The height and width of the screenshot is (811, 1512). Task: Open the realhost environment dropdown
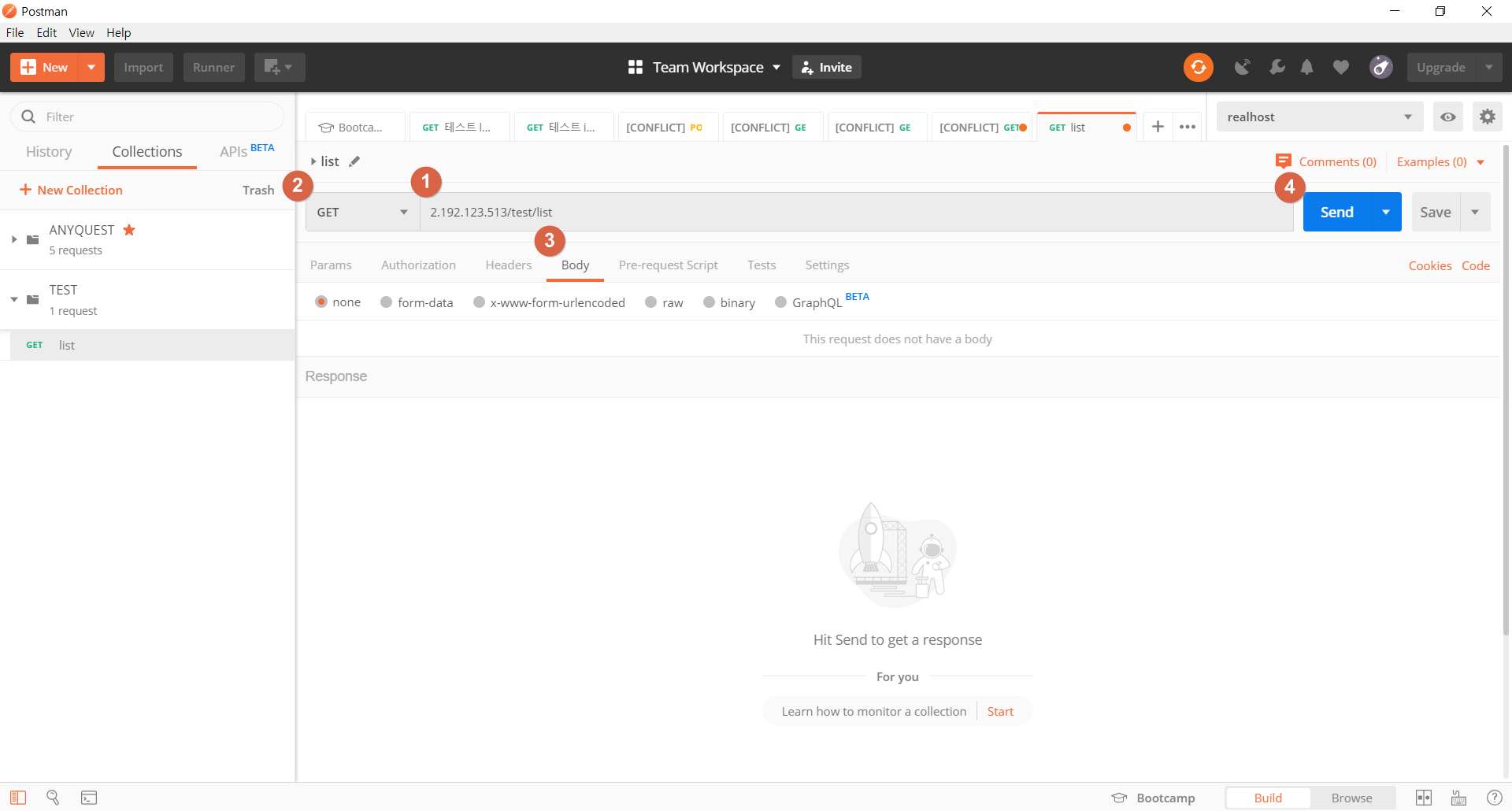pos(1320,117)
